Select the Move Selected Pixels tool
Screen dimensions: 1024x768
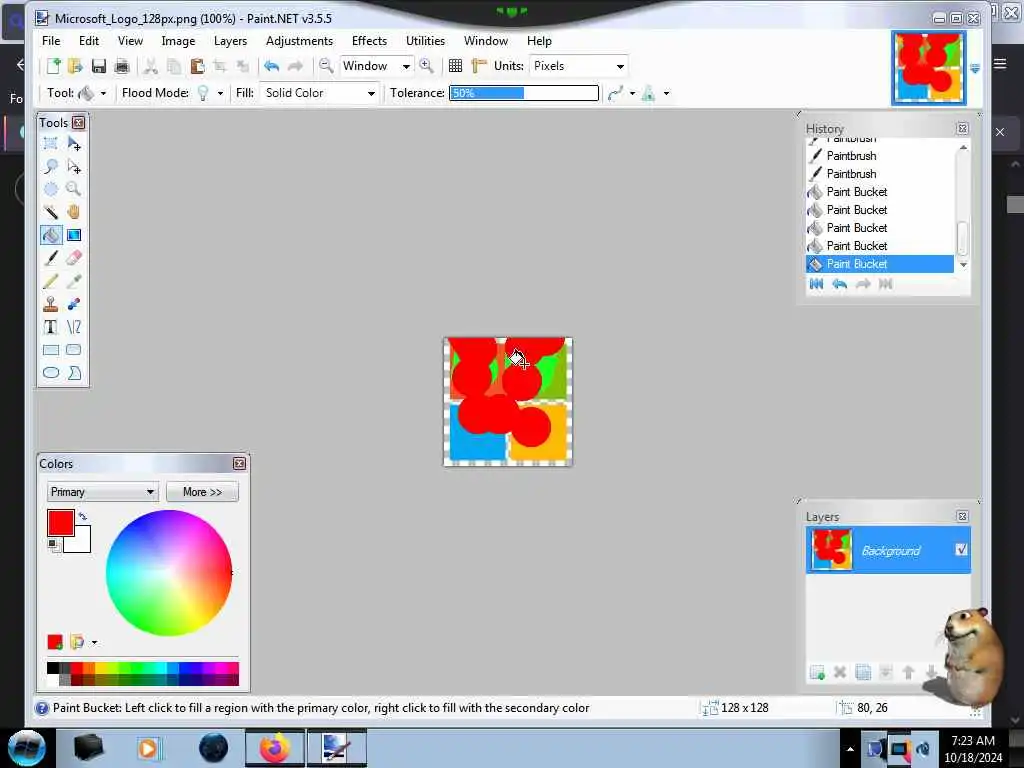[74, 143]
